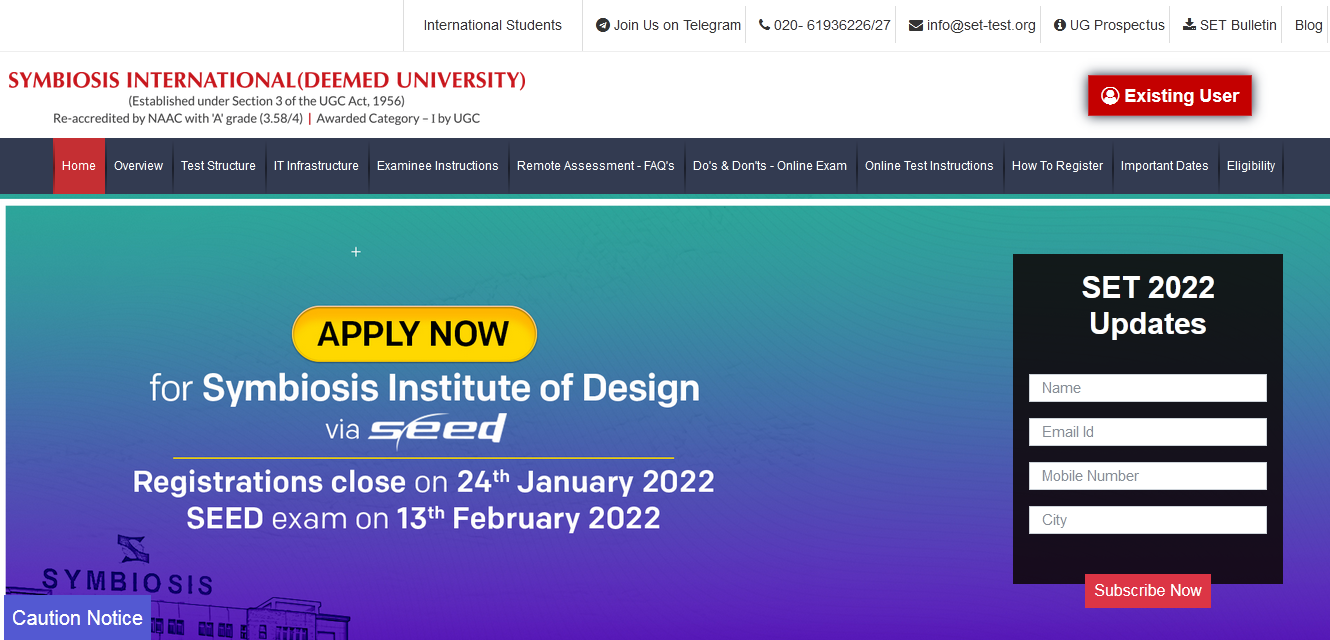This screenshot has width=1330, height=640.
Task: Click the Symbiosis International University logo
Action: (x=267, y=97)
